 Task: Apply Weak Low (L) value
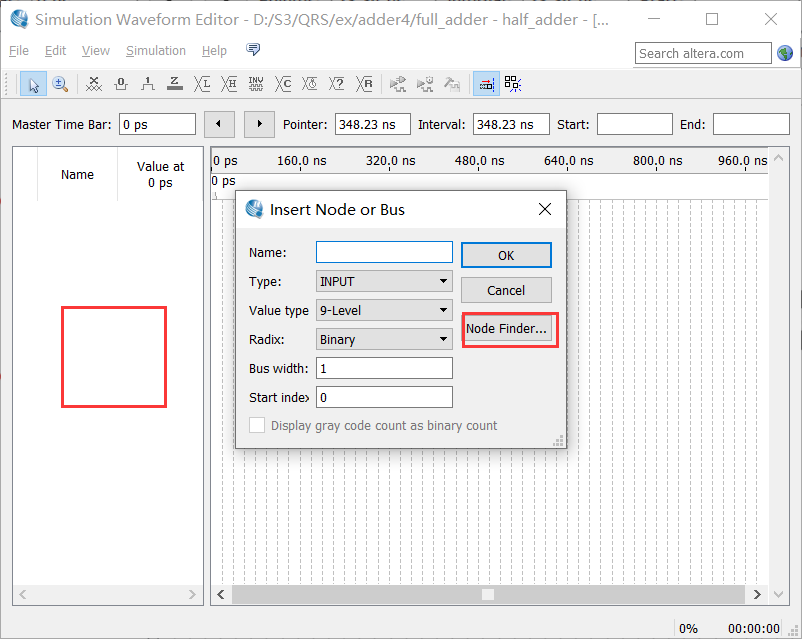point(202,84)
